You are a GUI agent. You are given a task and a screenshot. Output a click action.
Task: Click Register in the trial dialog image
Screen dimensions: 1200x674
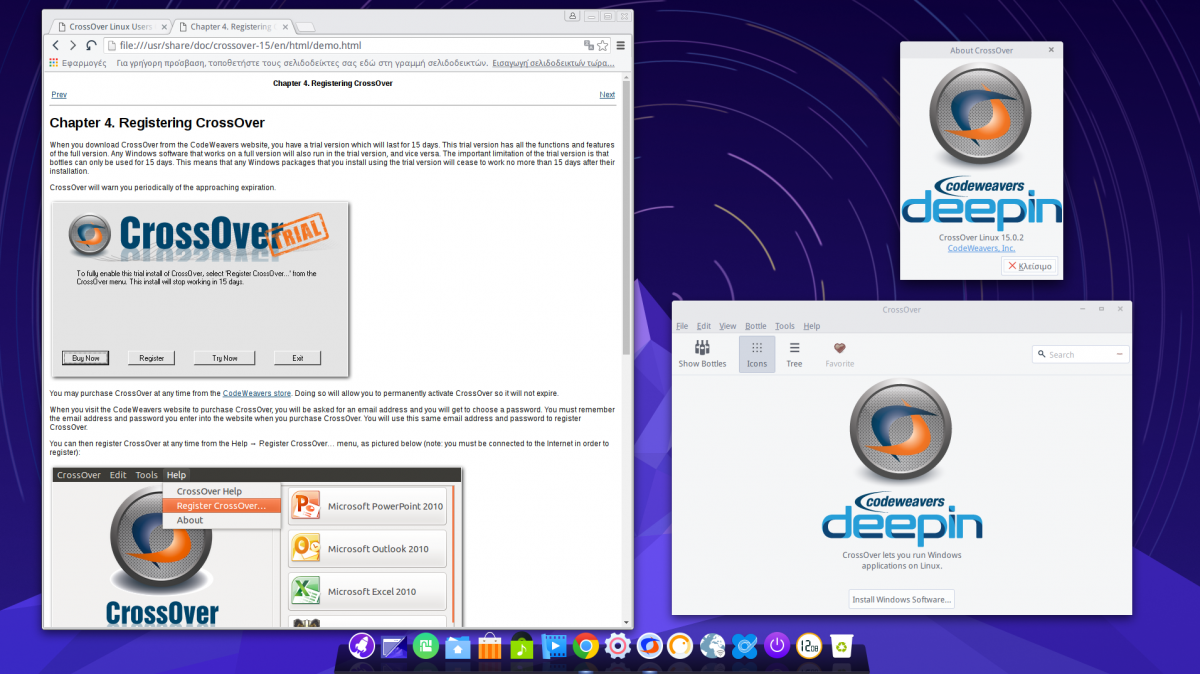tap(152, 358)
